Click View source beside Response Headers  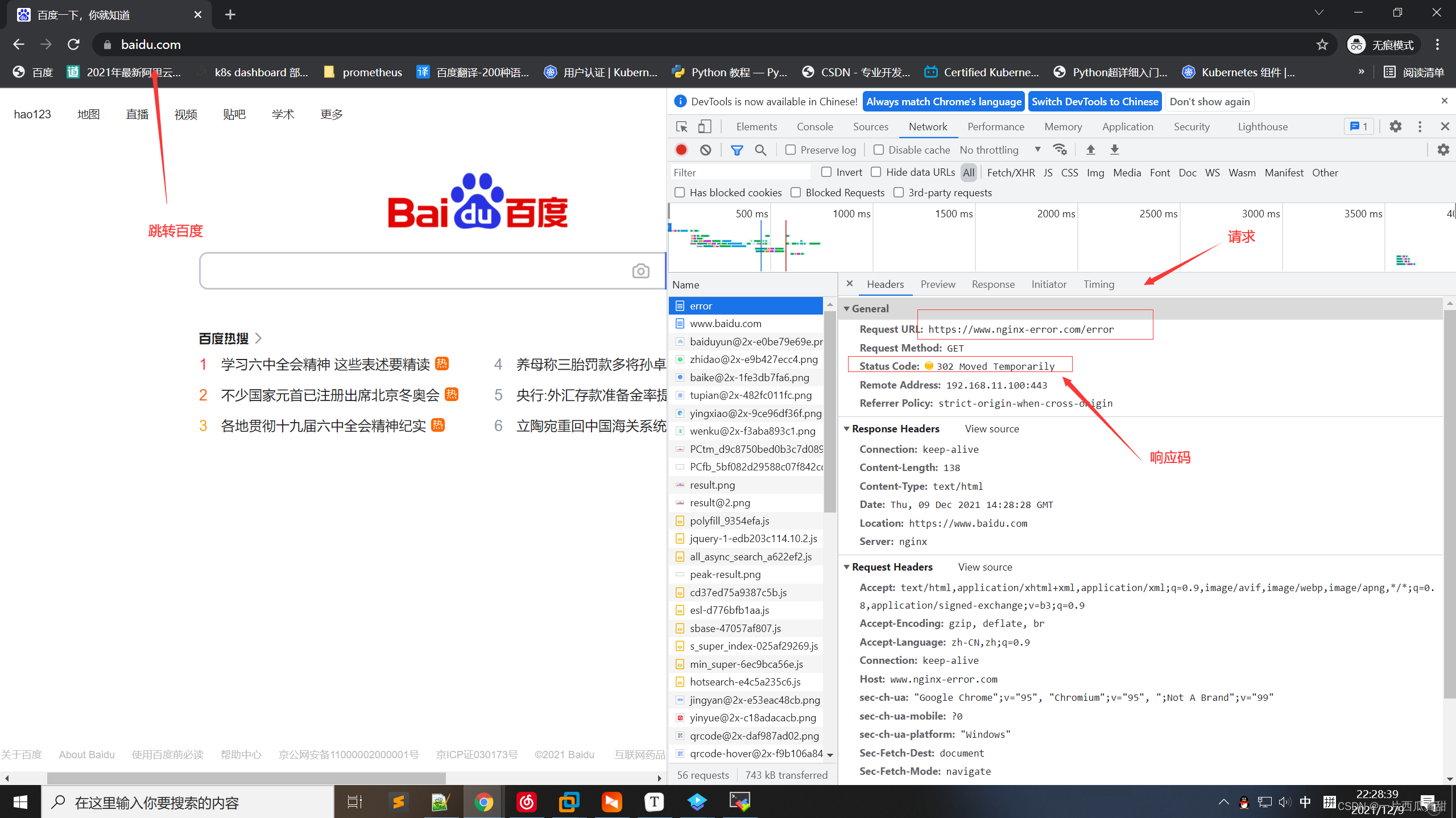coord(992,428)
